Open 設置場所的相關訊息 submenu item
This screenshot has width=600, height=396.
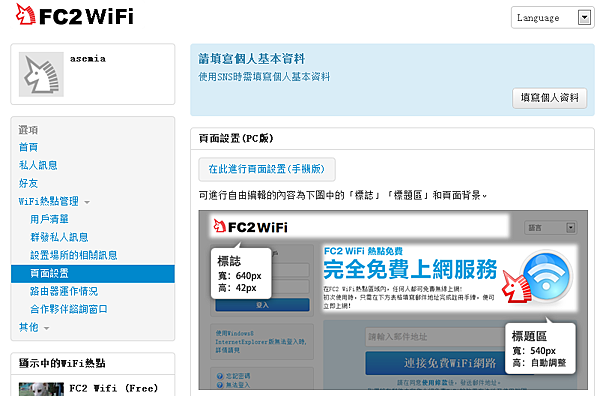tap(74, 255)
